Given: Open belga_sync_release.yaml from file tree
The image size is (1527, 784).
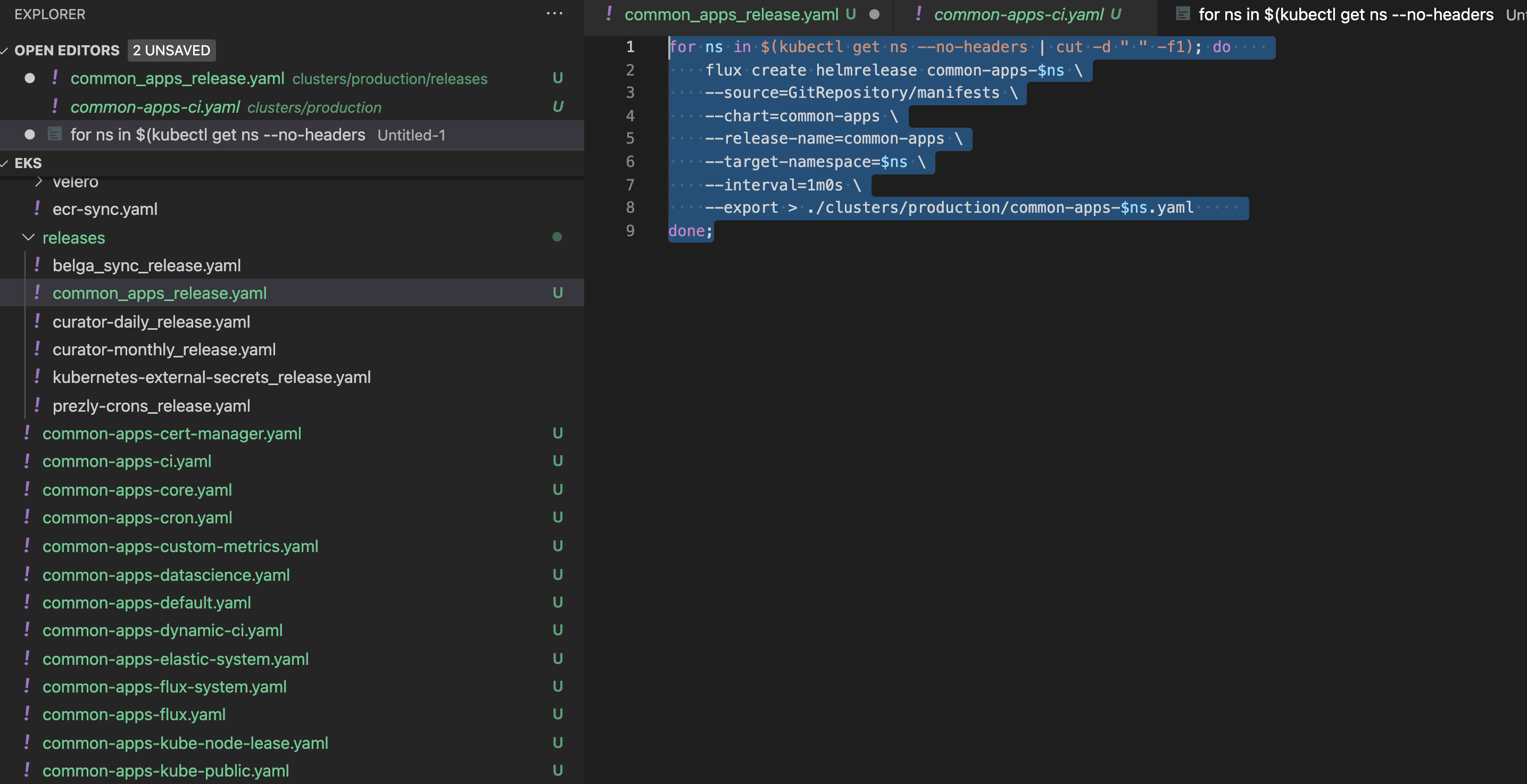Looking at the screenshot, I should [146, 265].
